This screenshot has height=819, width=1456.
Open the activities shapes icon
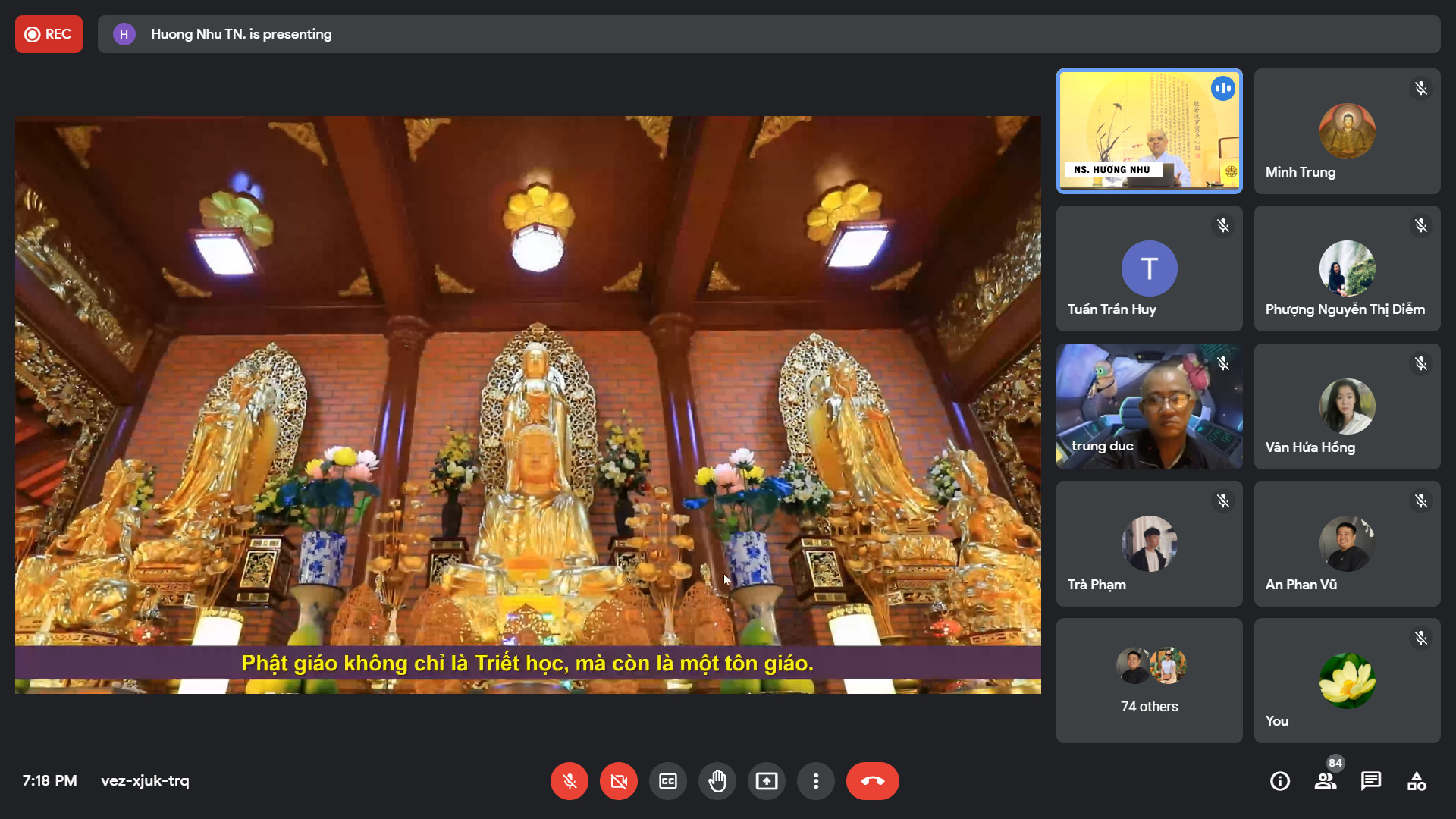(x=1416, y=781)
